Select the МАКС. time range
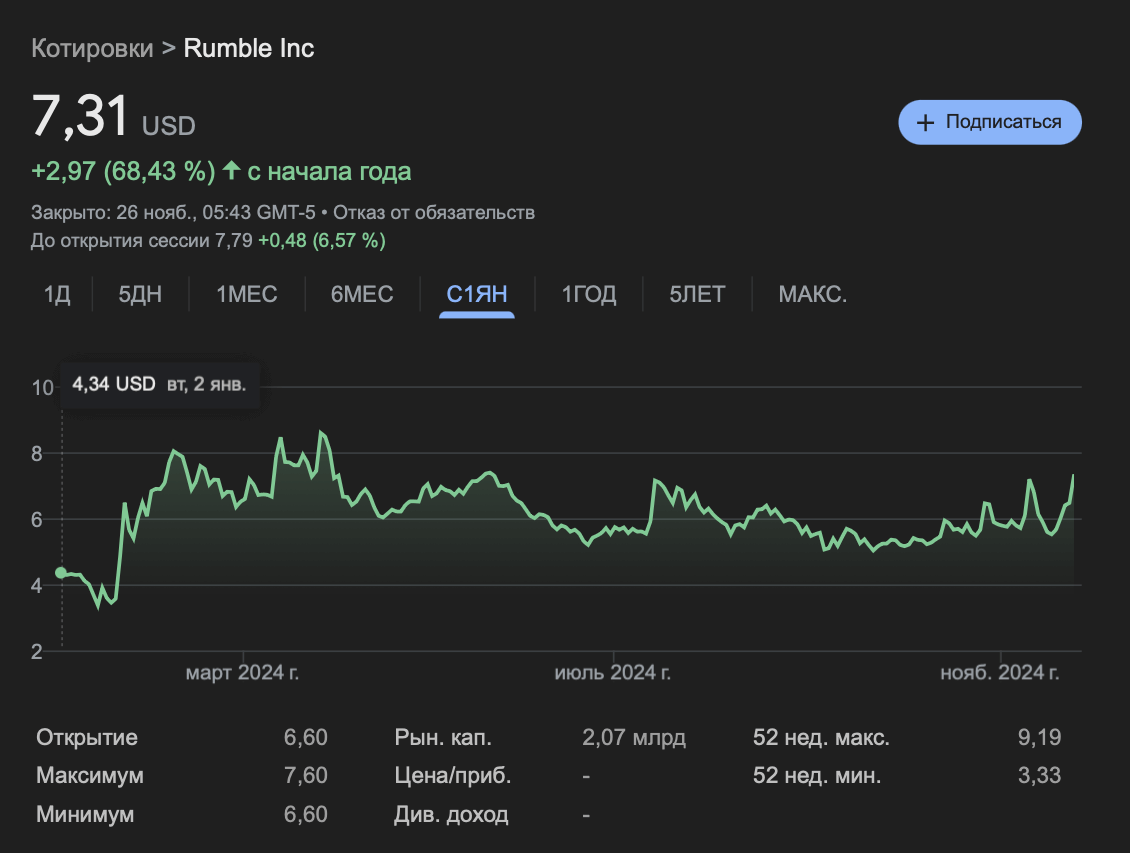The image size is (1130, 853). pyautogui.click(x=813, y=295)
